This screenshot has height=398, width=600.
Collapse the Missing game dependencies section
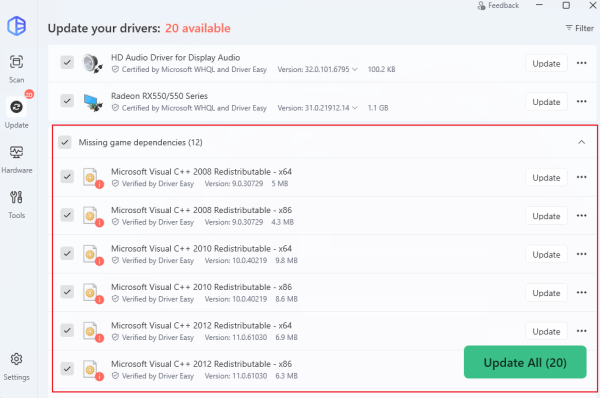pos(581,142)
